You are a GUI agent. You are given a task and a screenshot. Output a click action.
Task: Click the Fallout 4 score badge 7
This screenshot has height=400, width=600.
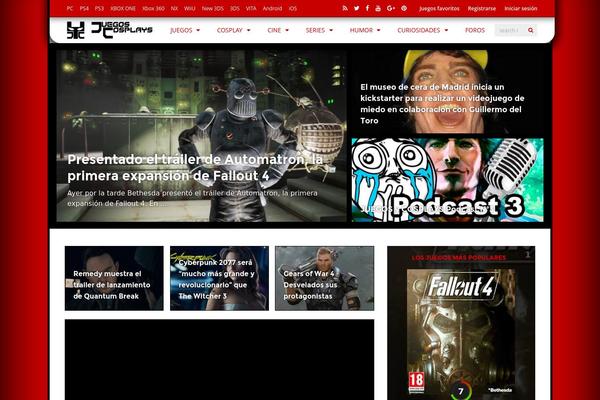pyautogui.click(x=461, y=391)
